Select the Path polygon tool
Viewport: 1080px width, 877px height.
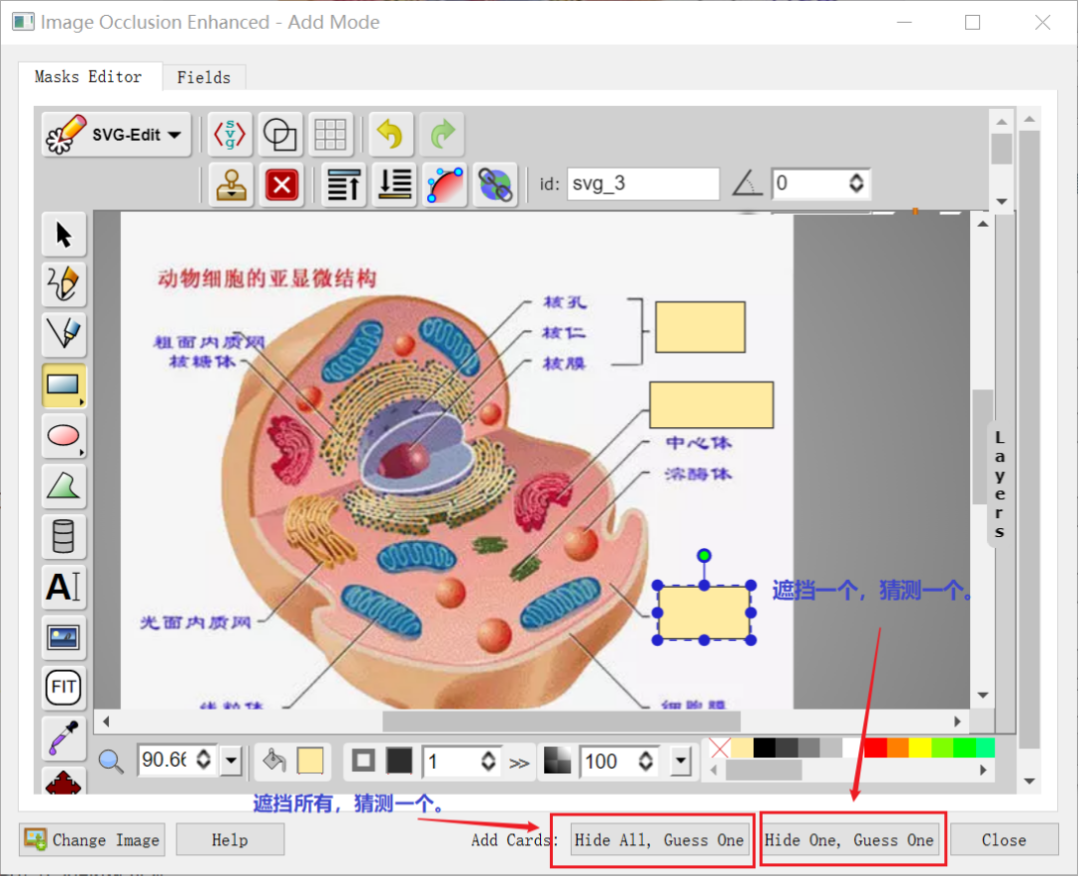click(x=63, y=486)
